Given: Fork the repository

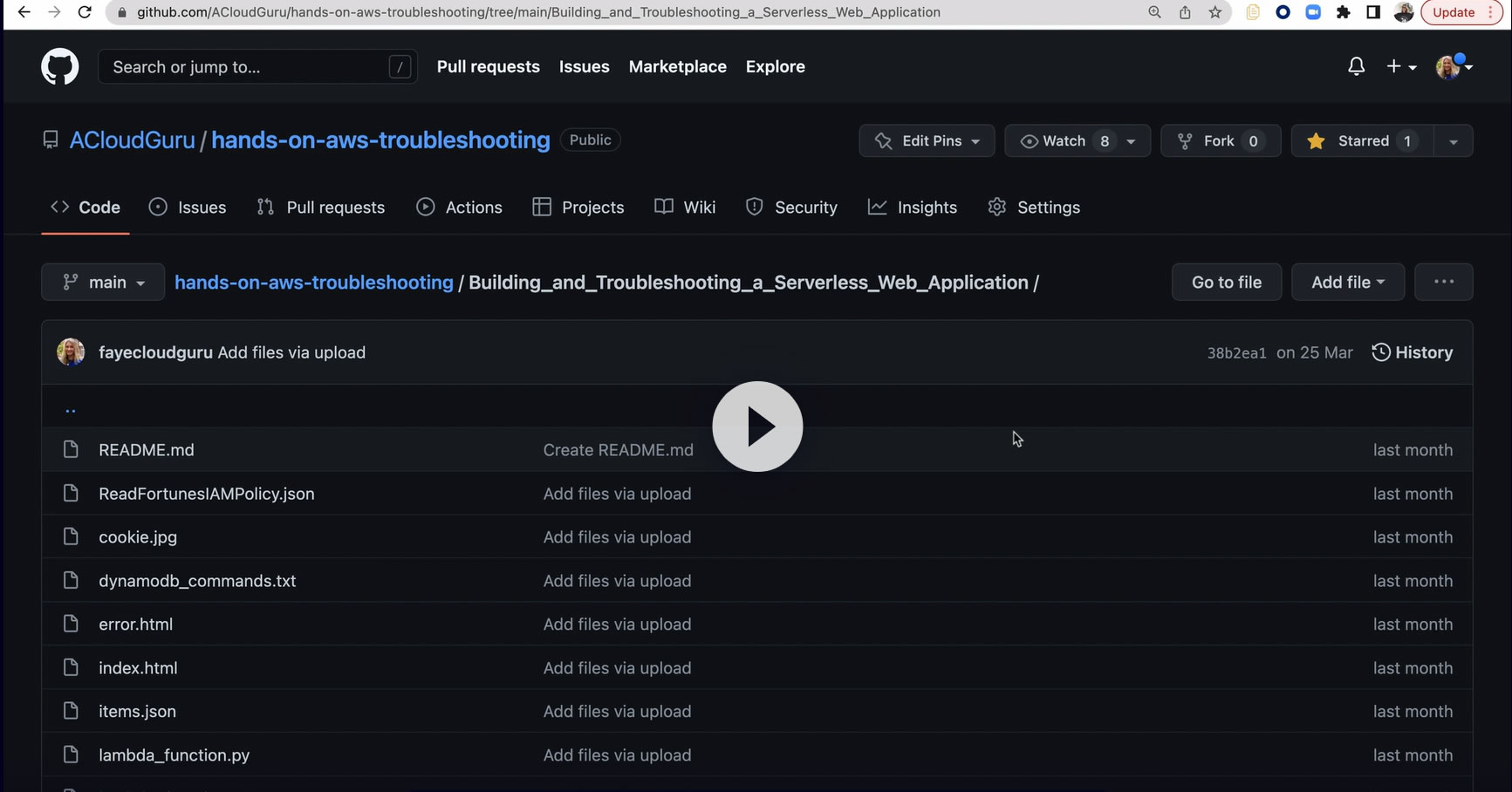Looking at the screenshot, I should (1221, 140).
